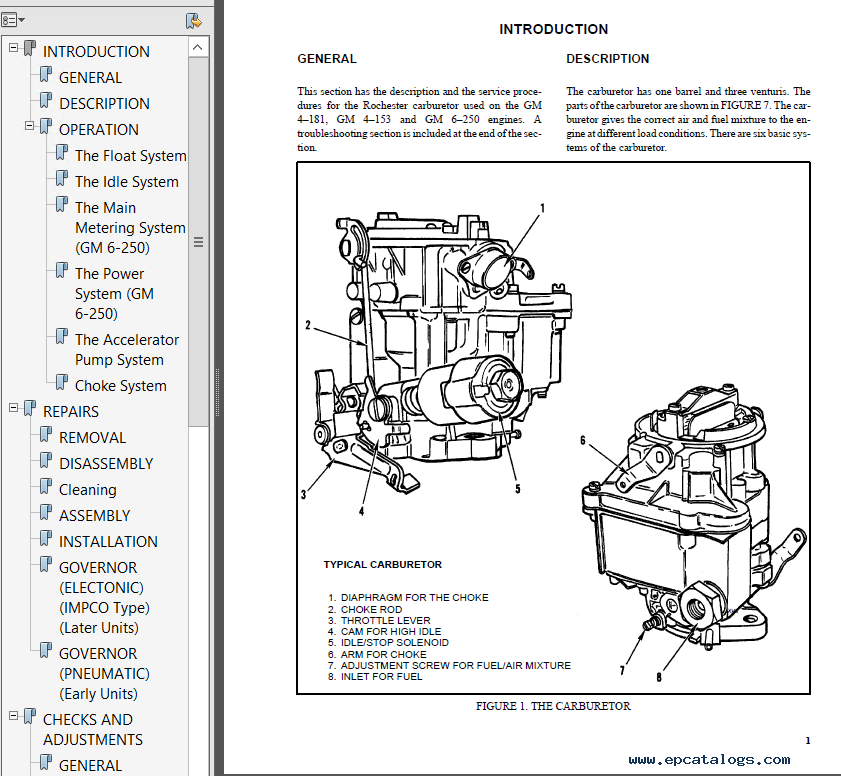Screen dimensions: 841x776
Task: Select the INSTALLATION bookmark
Action: pyautogui.click(x=108, y=542)
